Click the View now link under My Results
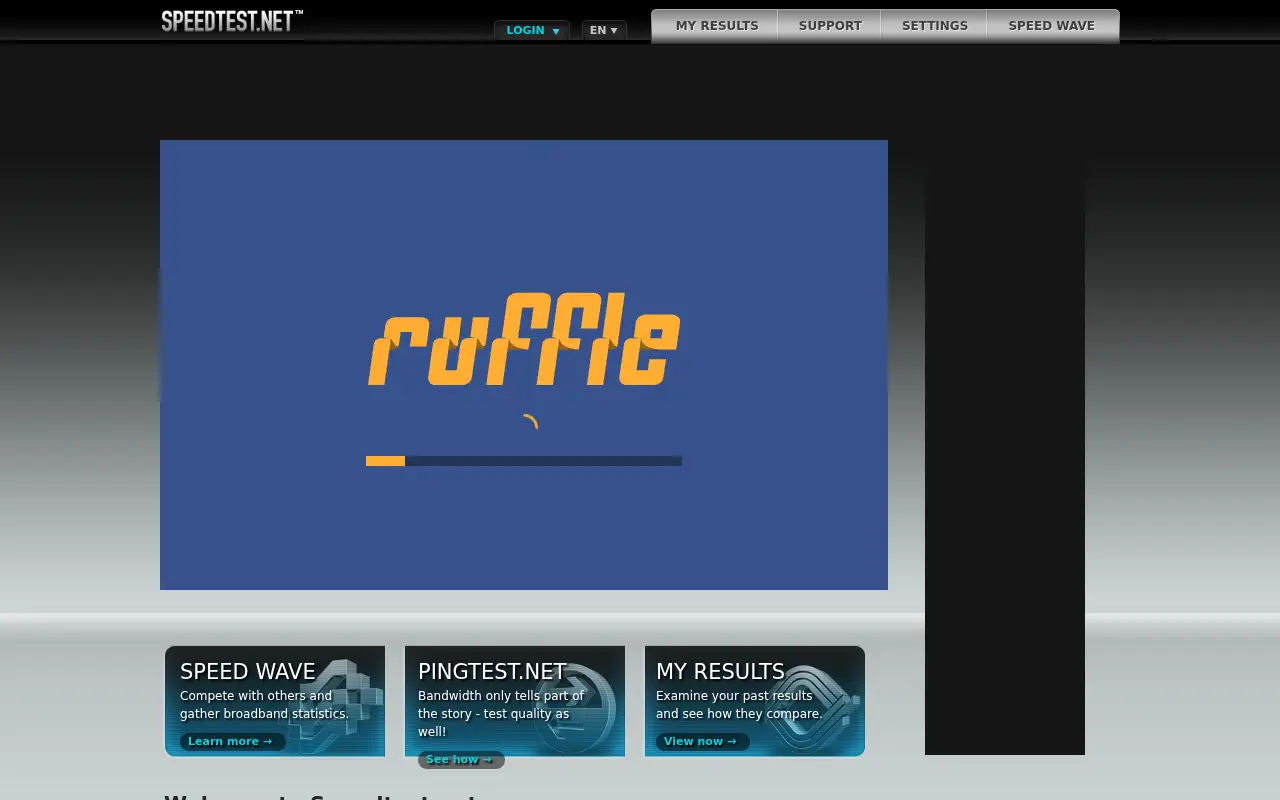The width and height of the screenshot is (1280, 800). click(x=702, y=741)
